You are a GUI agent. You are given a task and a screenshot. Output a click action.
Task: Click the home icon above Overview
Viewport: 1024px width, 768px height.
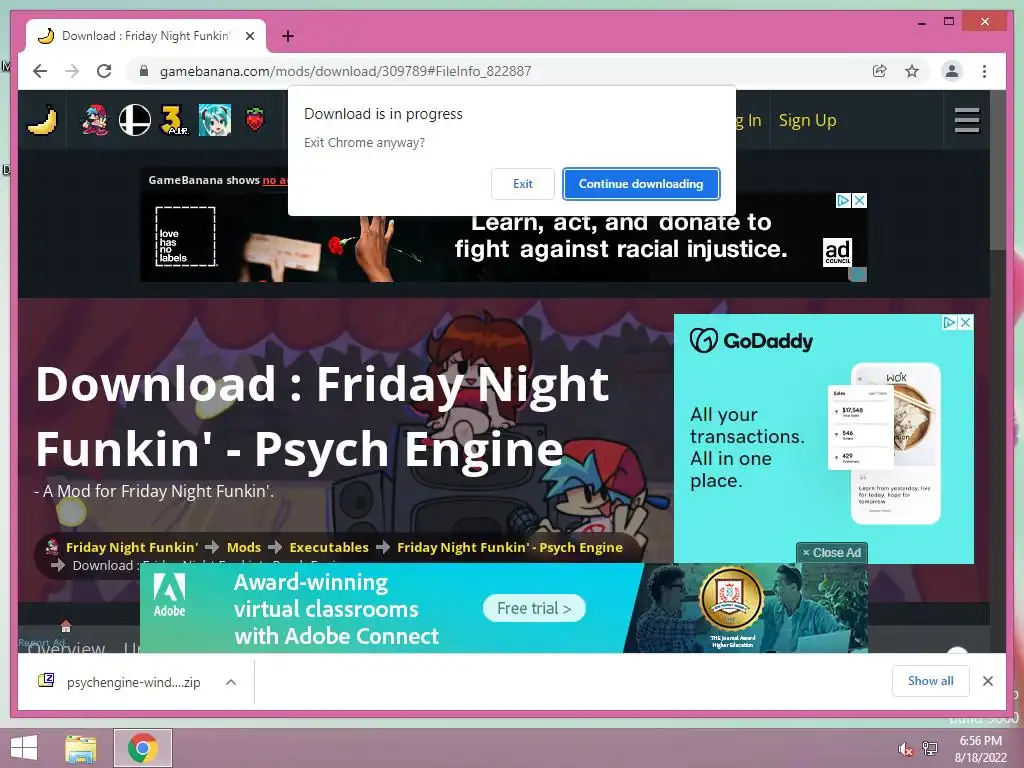65,626
